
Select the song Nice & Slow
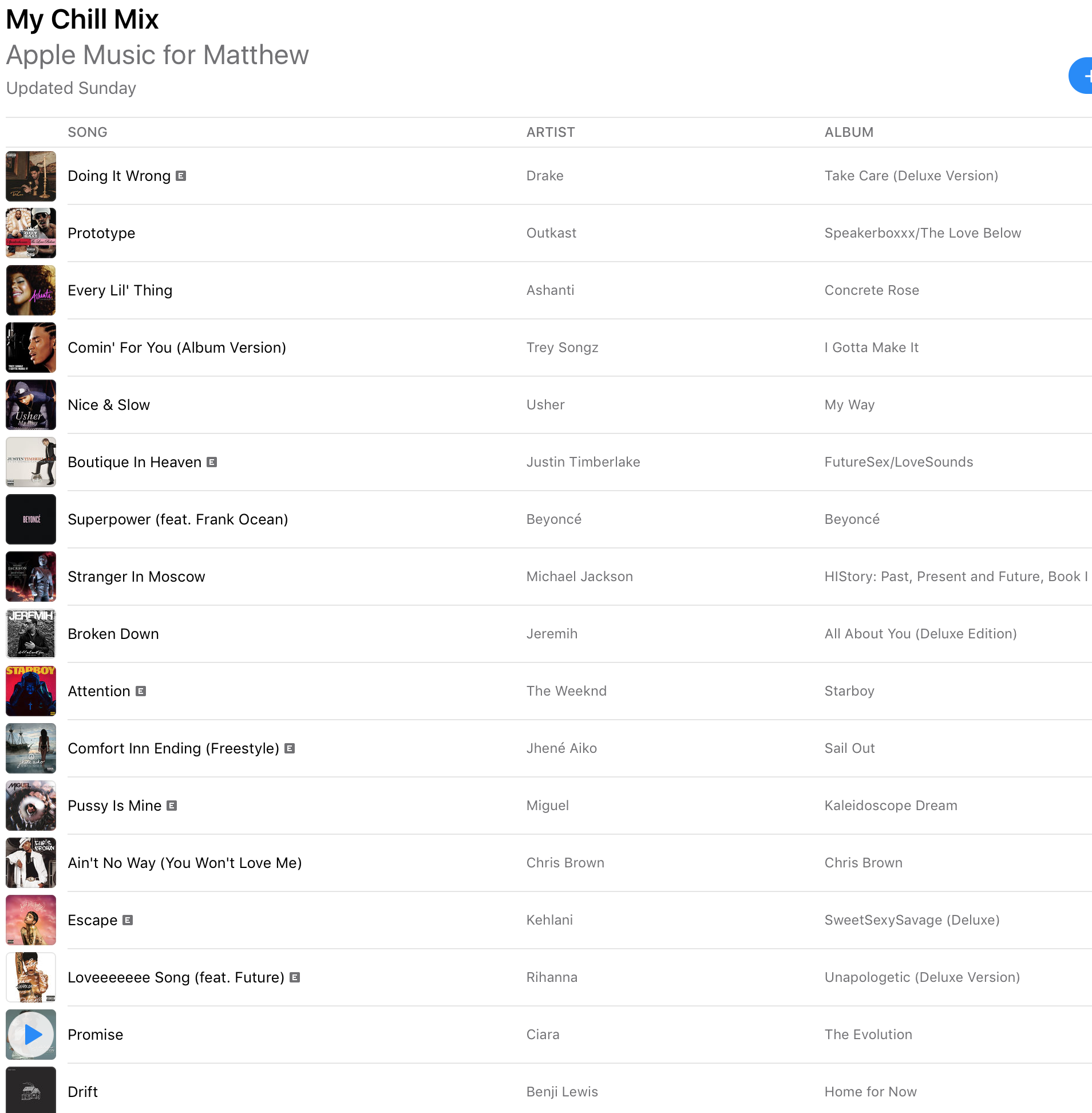(108, 405)
